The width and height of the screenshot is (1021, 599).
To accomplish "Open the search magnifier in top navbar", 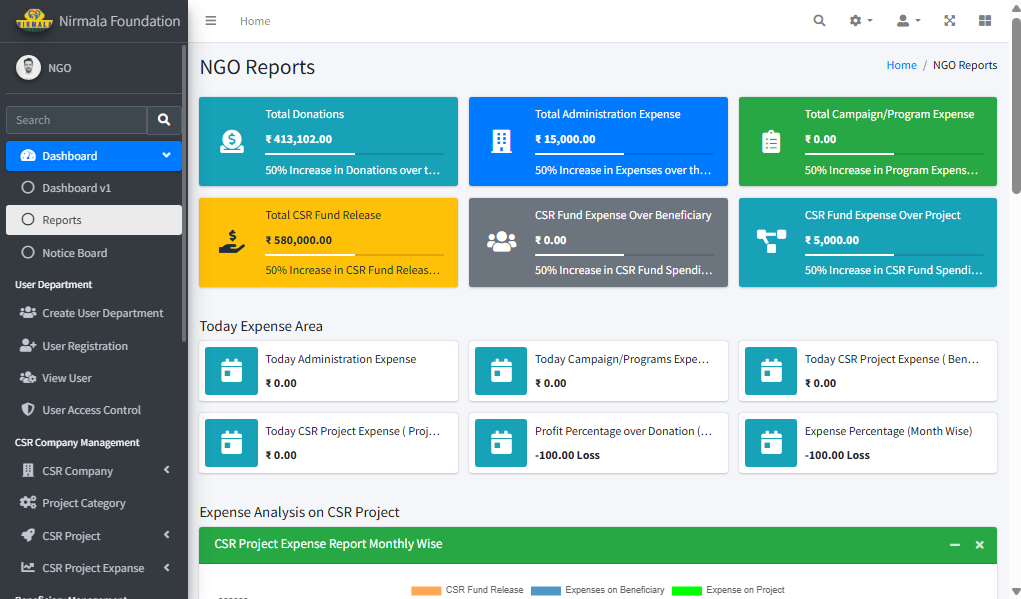I will 819,21.
